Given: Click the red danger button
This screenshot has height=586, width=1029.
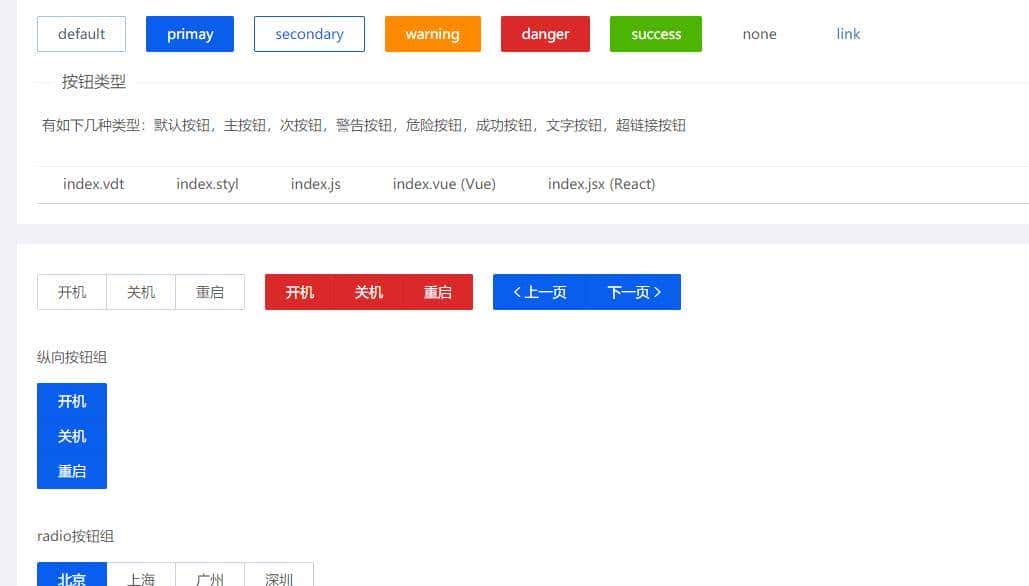Looking at the screenshot, I should (x=544, y=33).
